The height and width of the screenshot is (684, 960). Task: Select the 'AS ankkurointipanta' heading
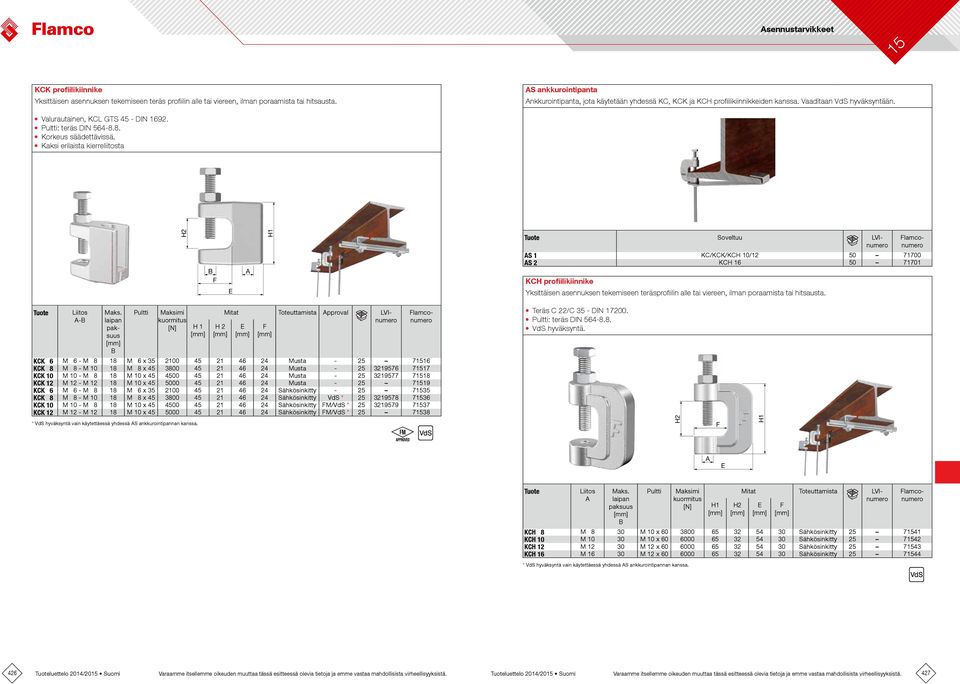coord(561,89)
